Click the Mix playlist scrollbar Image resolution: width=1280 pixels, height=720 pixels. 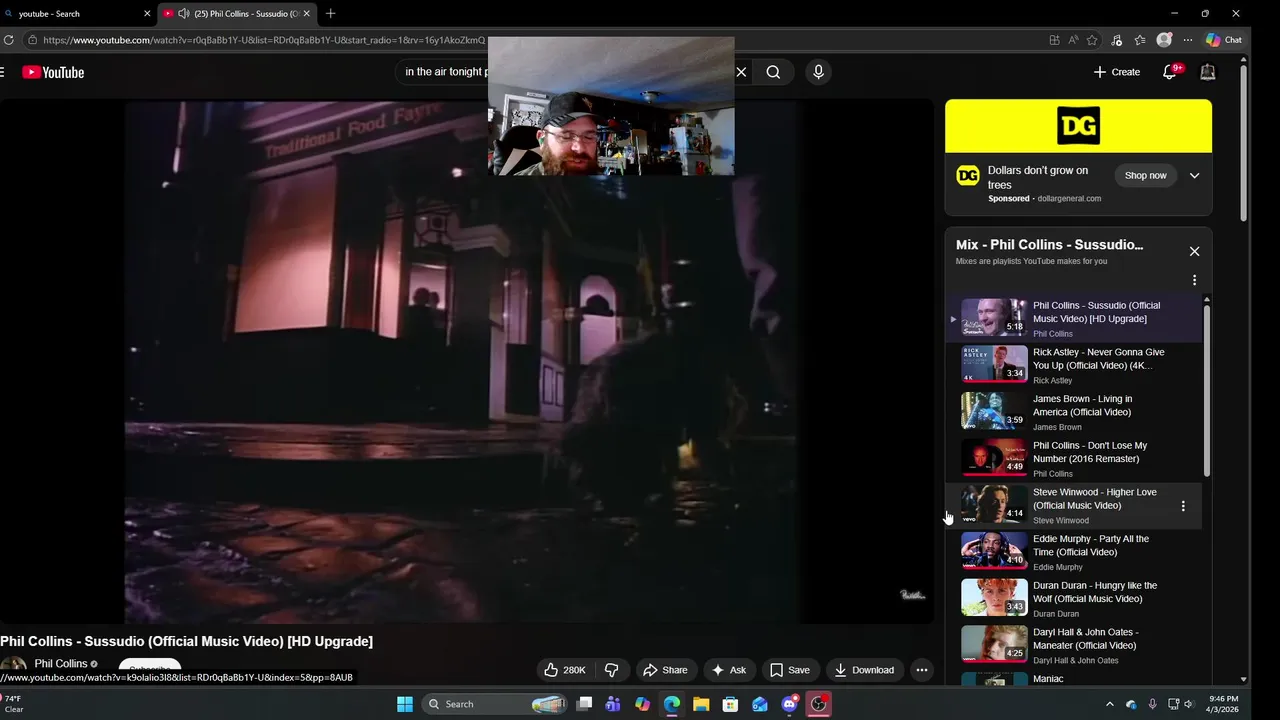click(1207, 390)
